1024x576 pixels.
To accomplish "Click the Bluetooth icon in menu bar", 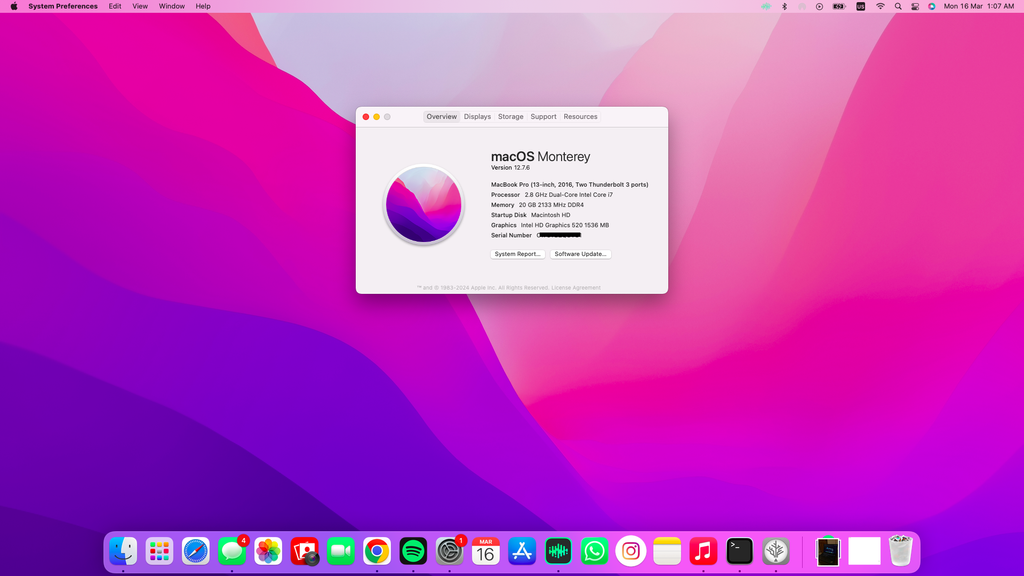I will 784,6.
